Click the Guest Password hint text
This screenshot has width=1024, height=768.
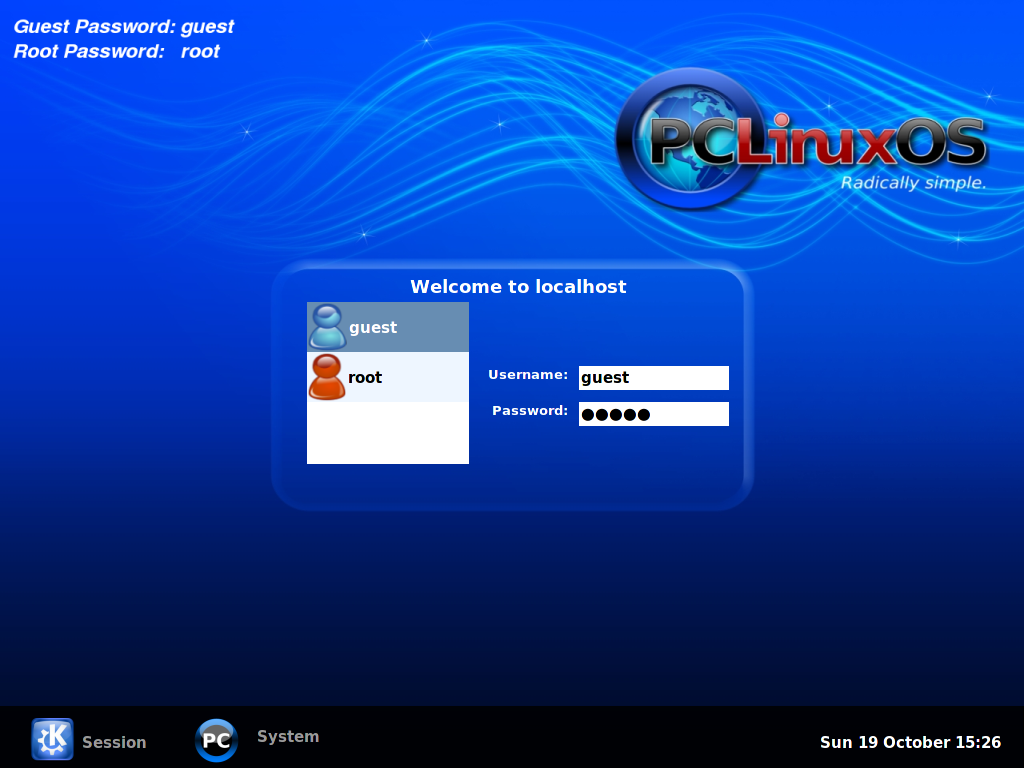tap(124, 27)
